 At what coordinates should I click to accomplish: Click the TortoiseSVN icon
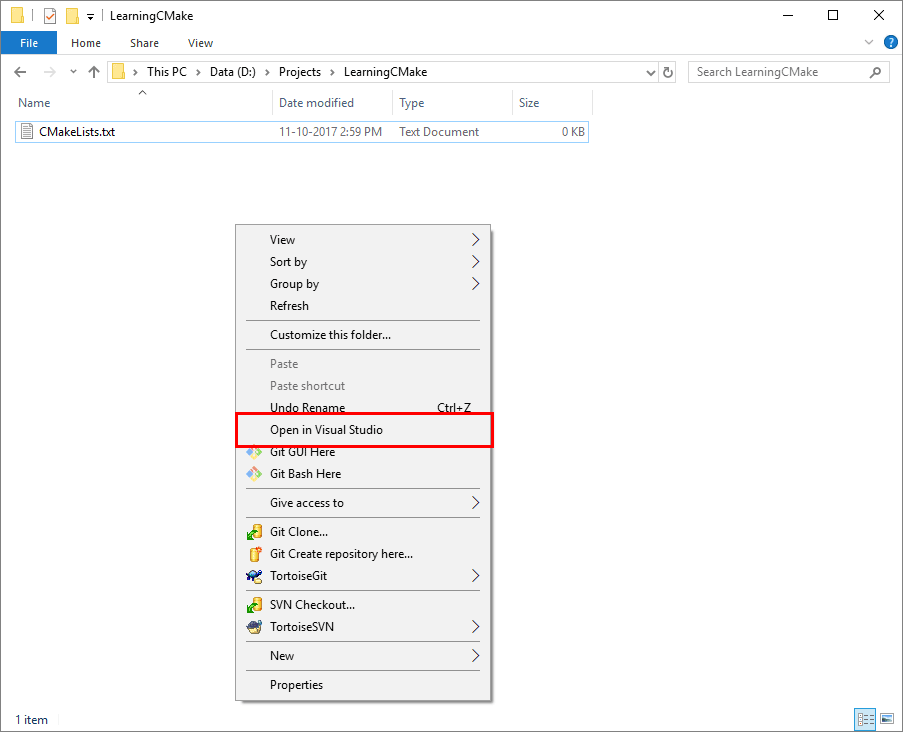[x=254, y=627]
